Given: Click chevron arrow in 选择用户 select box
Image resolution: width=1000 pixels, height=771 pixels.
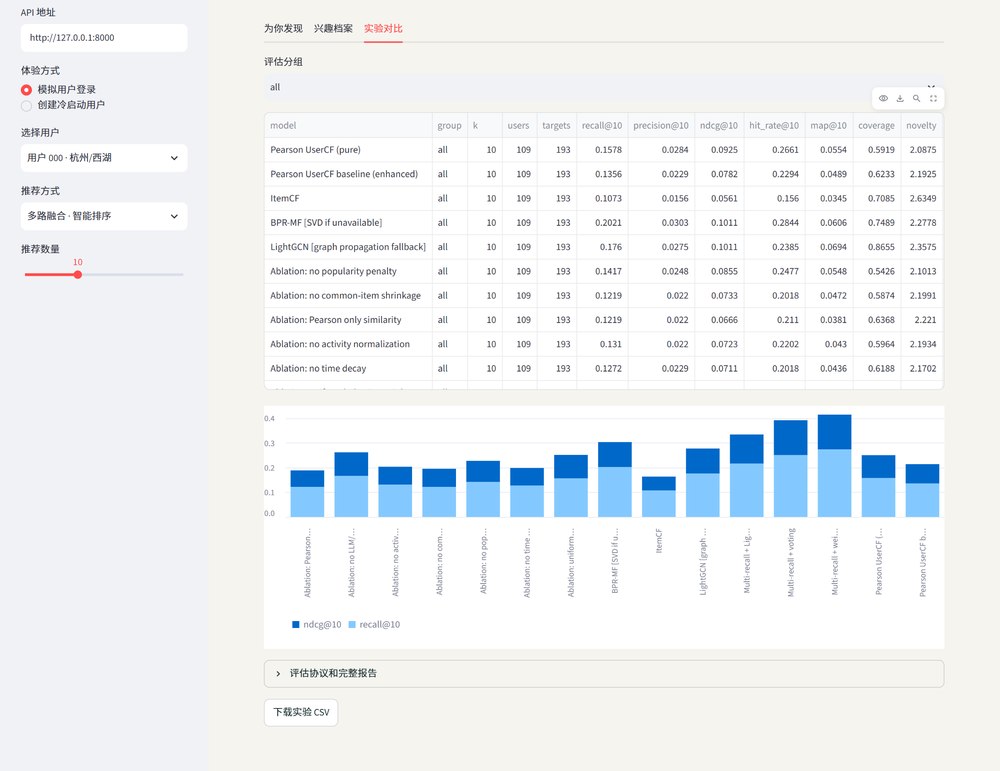Looking at the screenshot, I should pos(174,158).
